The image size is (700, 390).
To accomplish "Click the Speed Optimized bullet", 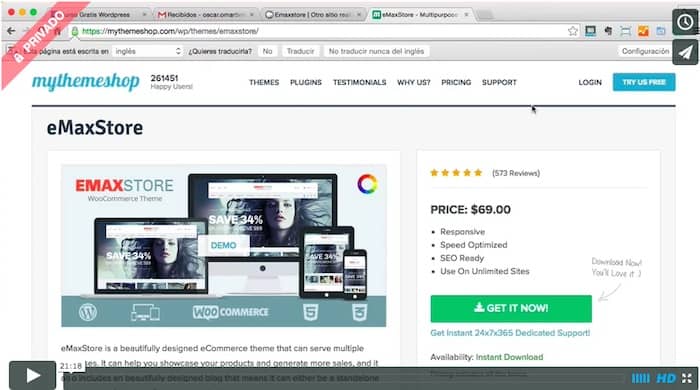I will click(474, 245).
